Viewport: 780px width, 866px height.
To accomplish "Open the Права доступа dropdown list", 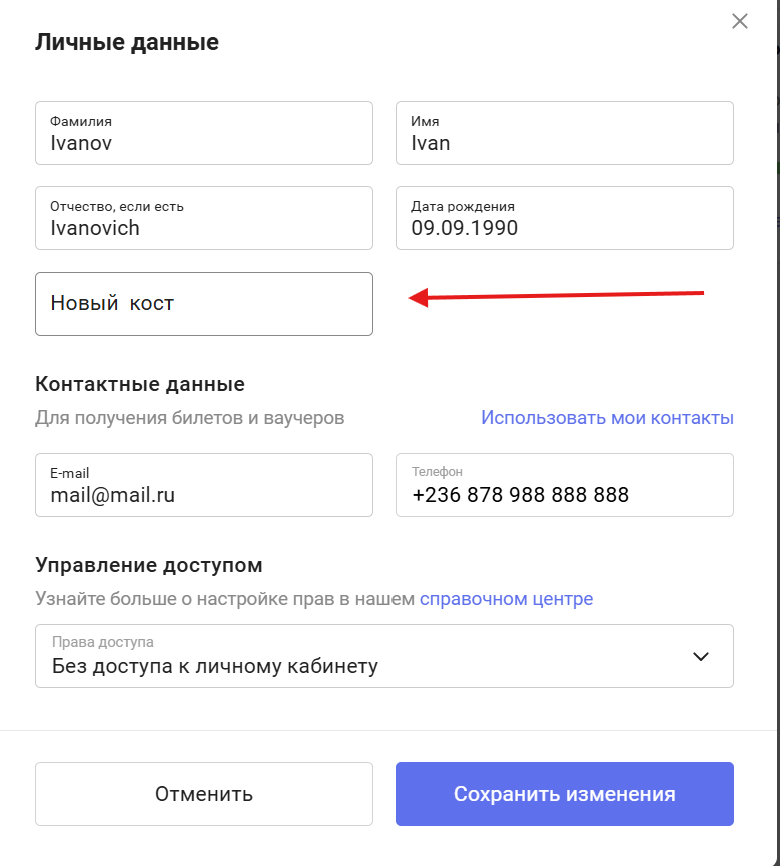I will point(384,656).
